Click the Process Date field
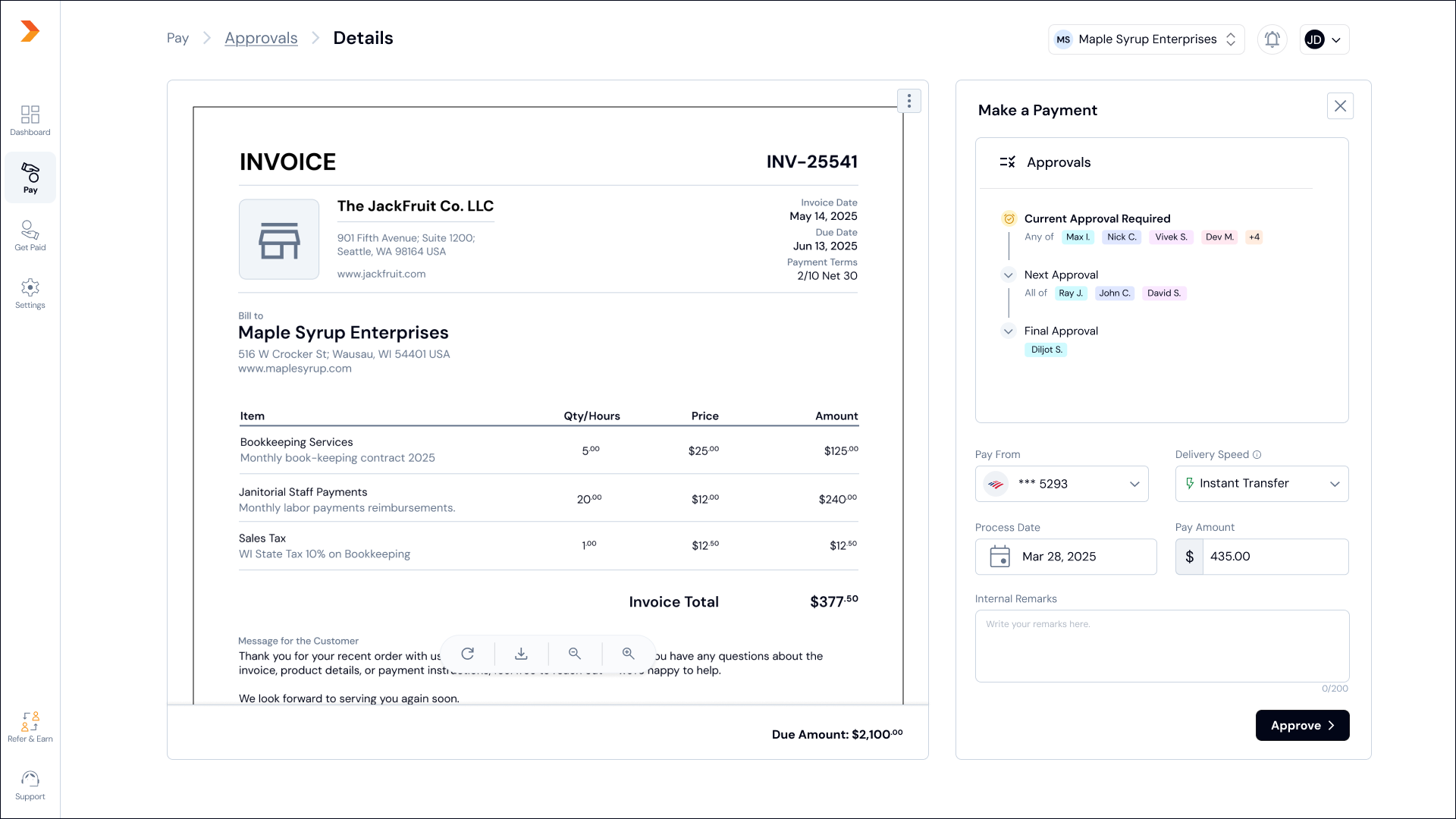1456x819 pixels. tap(1065, 557)
